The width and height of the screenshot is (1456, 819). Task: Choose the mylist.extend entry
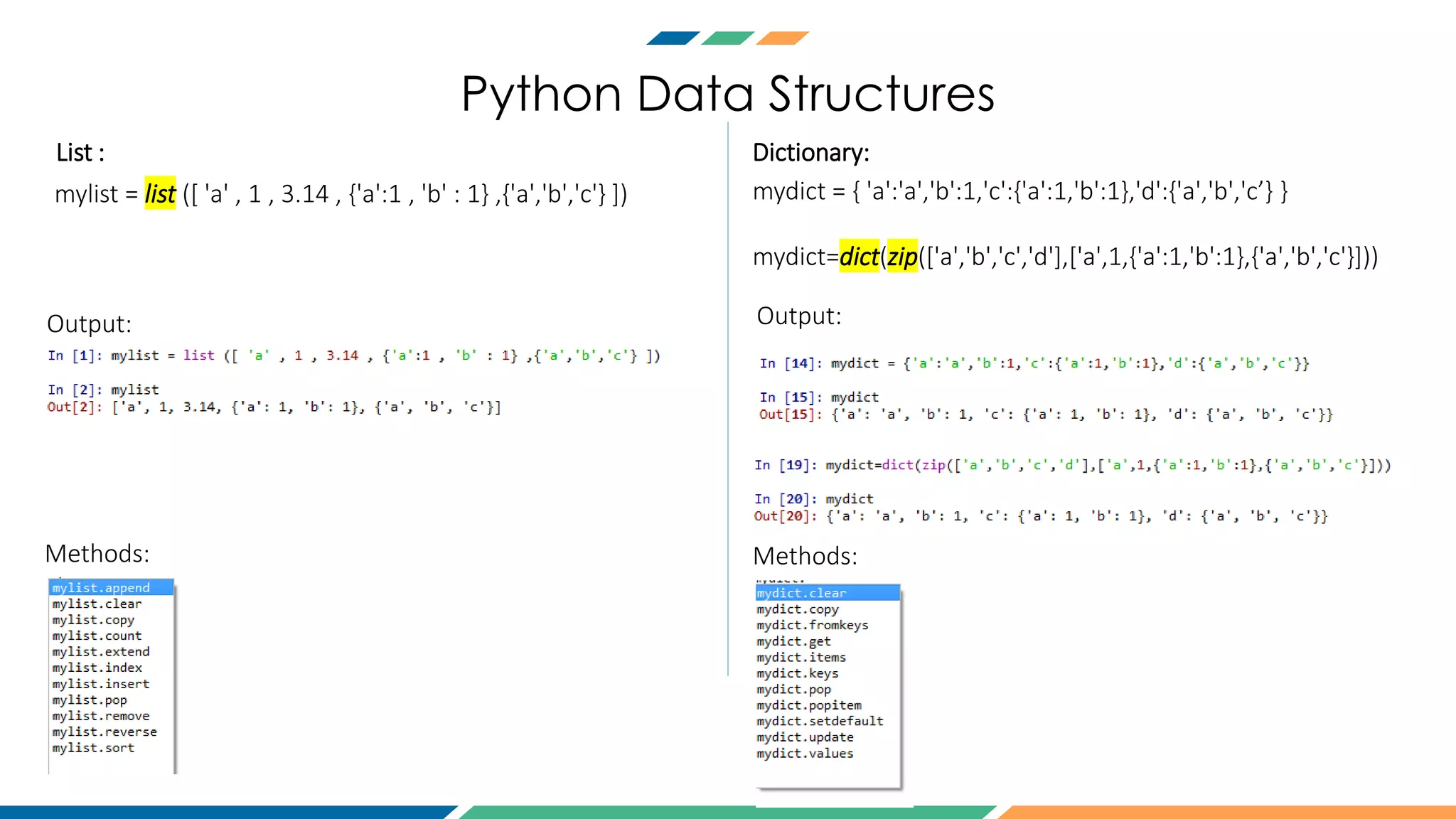pos(101,651)
